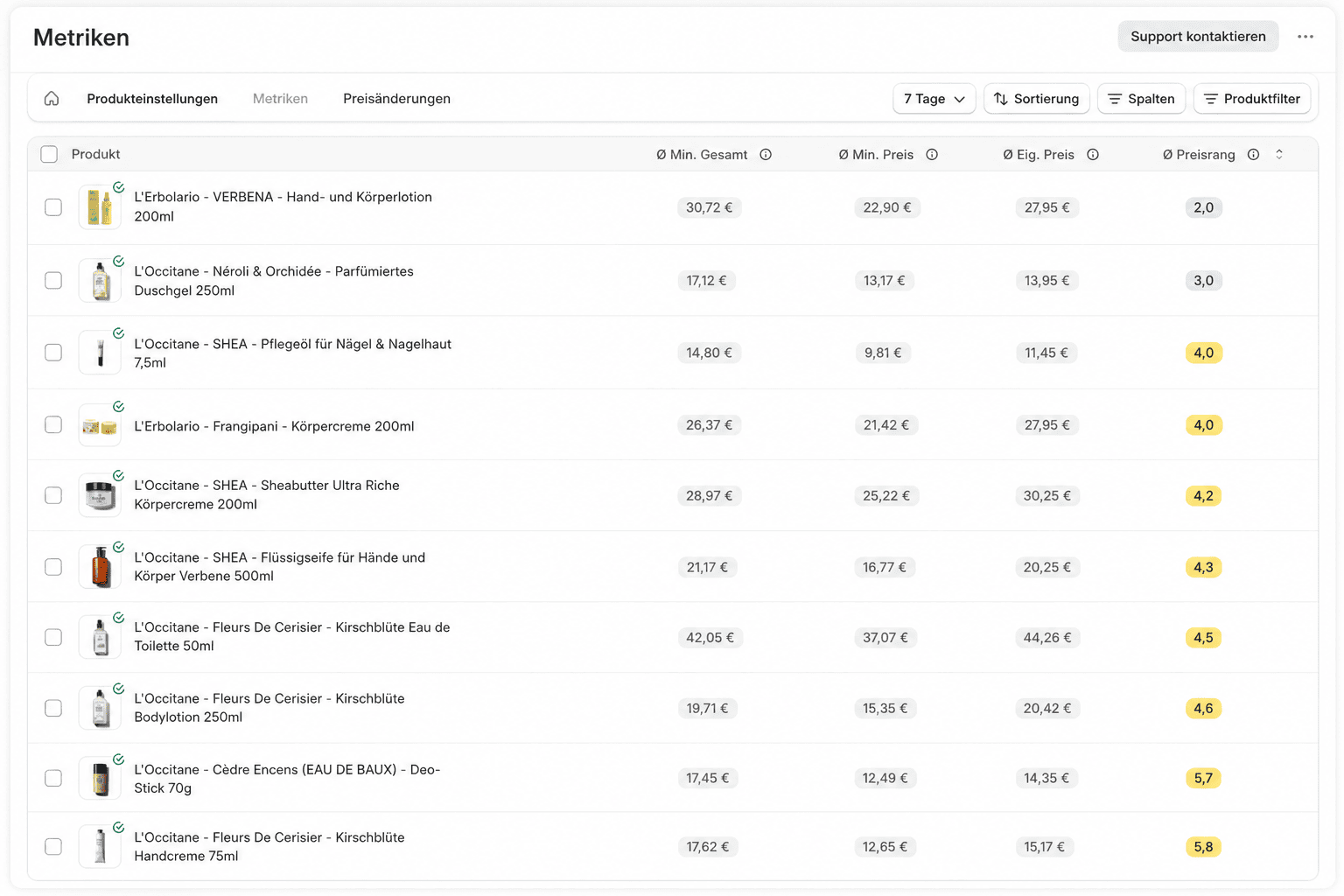Check the Kirschblüte Eau de Toilette row

pos(53,637)
